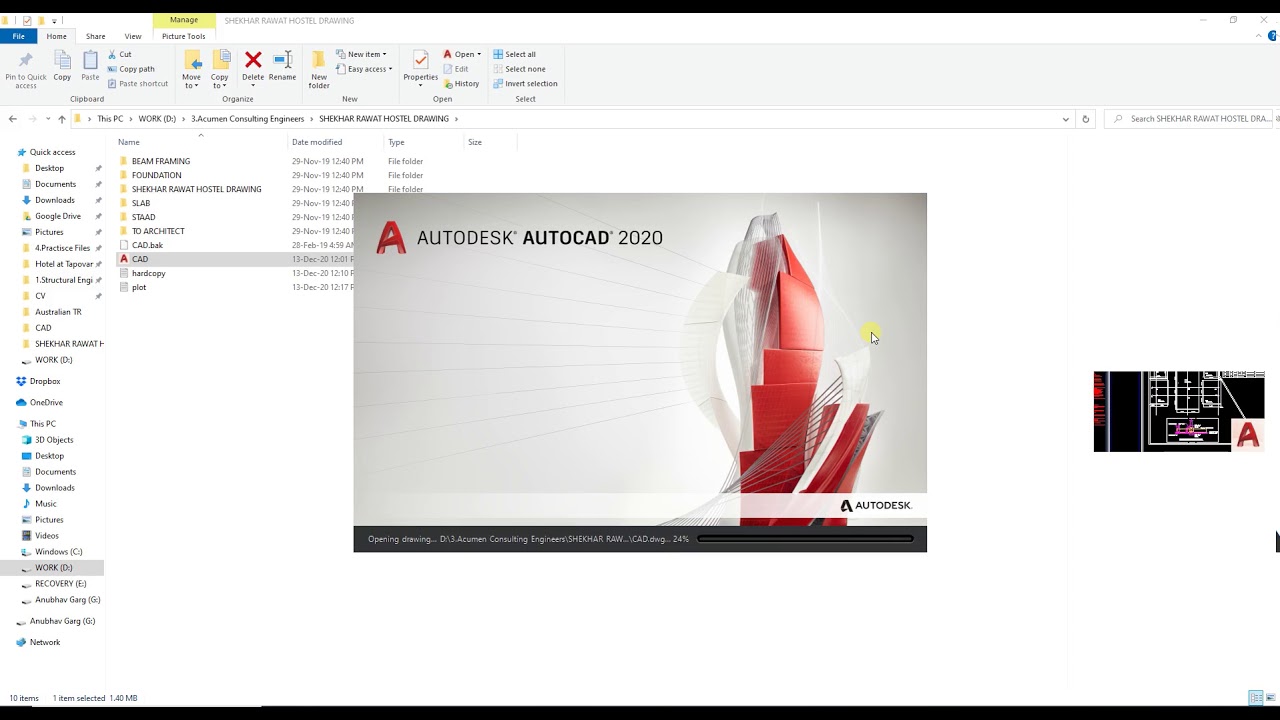The height and width of the screenshot is (720, 1280).
Task: Click Select none in the ribbon
Action: pos(519,69)
